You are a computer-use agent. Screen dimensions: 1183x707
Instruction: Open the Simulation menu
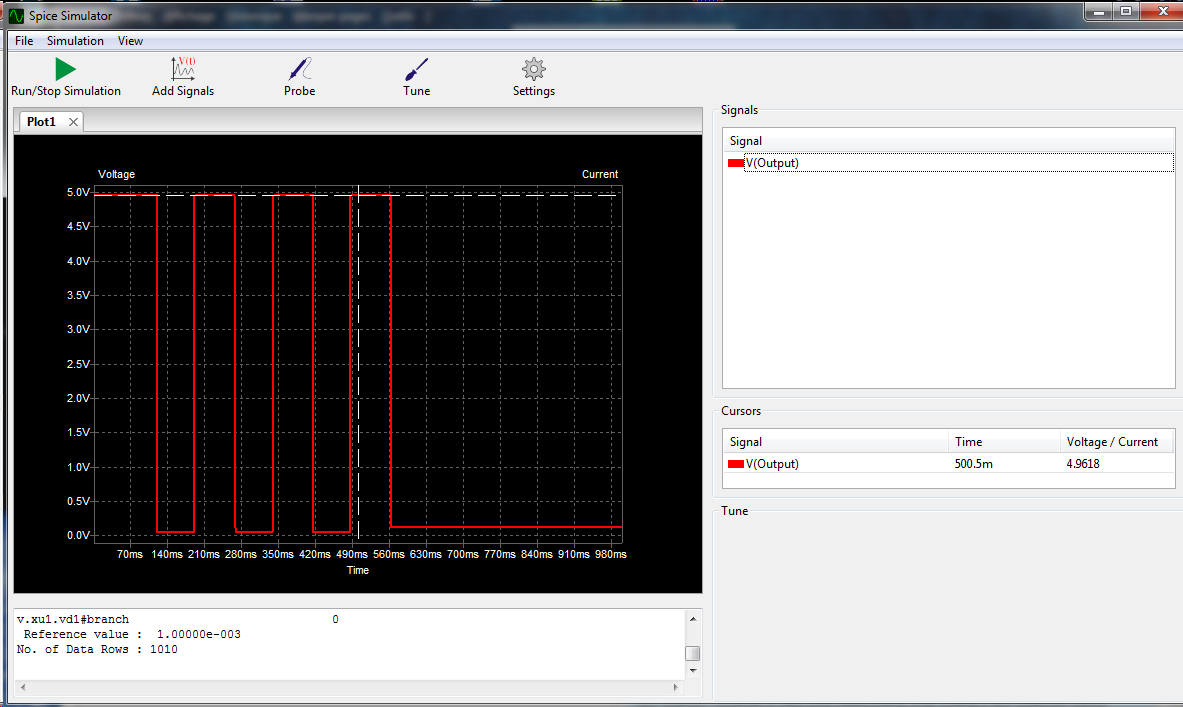(75, 41)
